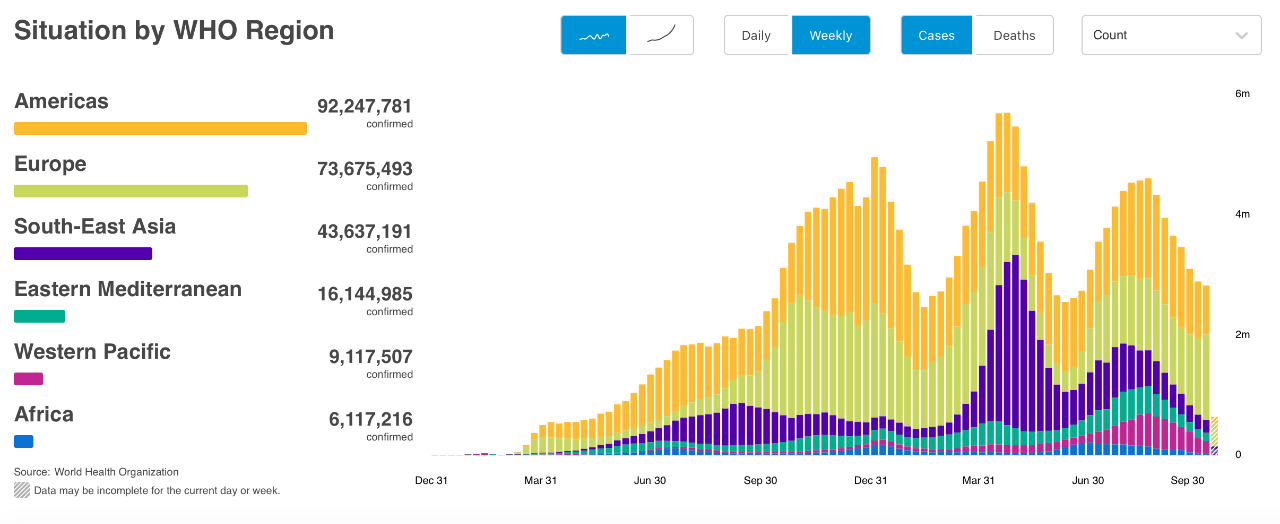
Task: Click the Eastern Mediterranean count 16,144,985
Action: tap(365, 294)
